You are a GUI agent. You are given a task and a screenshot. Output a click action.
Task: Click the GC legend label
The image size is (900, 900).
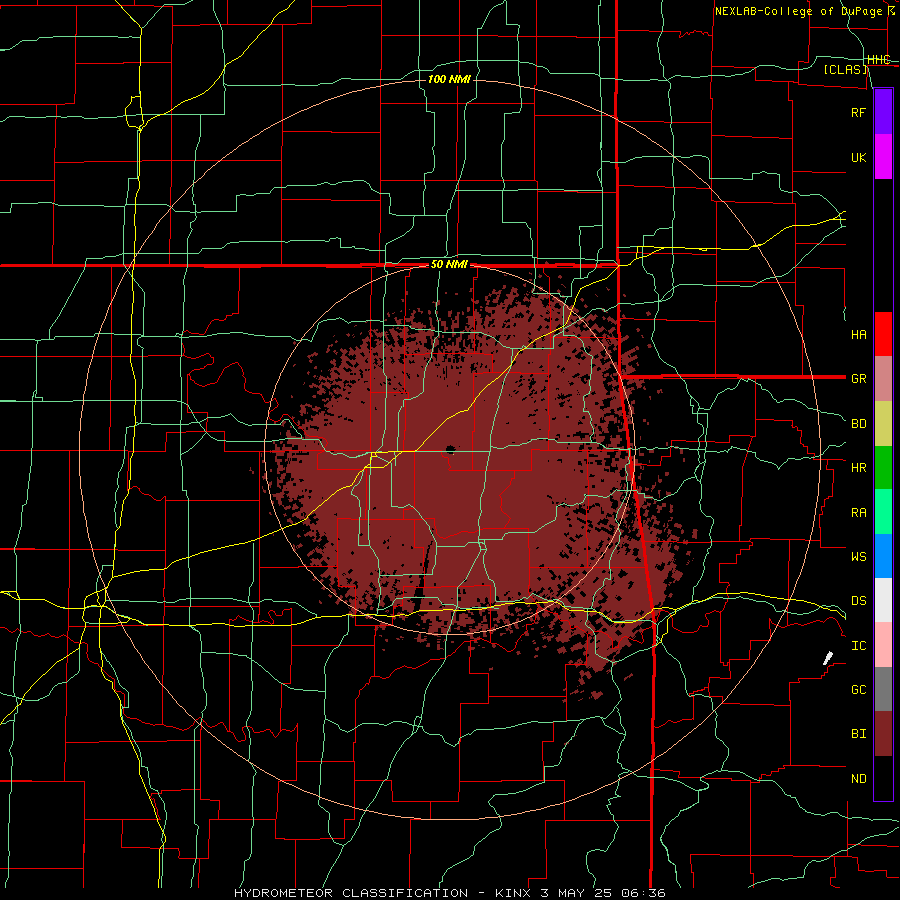point(858,690)
